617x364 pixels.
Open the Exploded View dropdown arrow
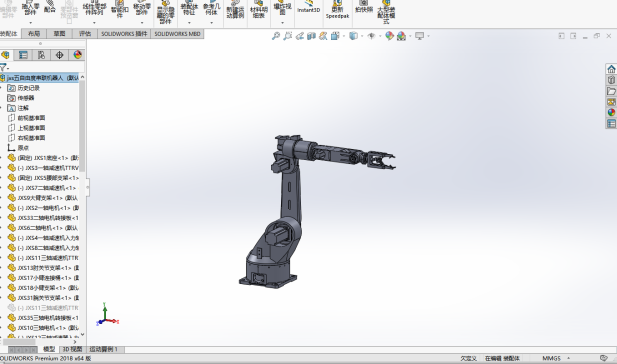click(x=282, y=23)
